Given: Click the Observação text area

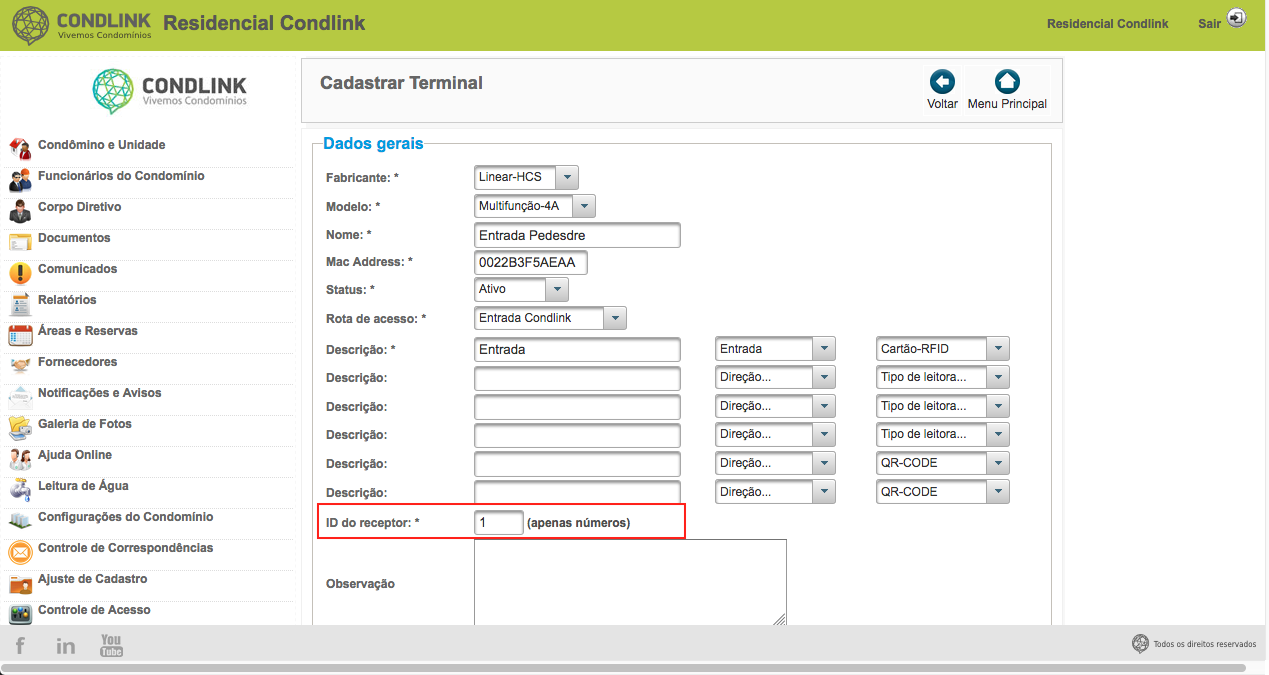Looking at the screenshot, I should 630,582.
